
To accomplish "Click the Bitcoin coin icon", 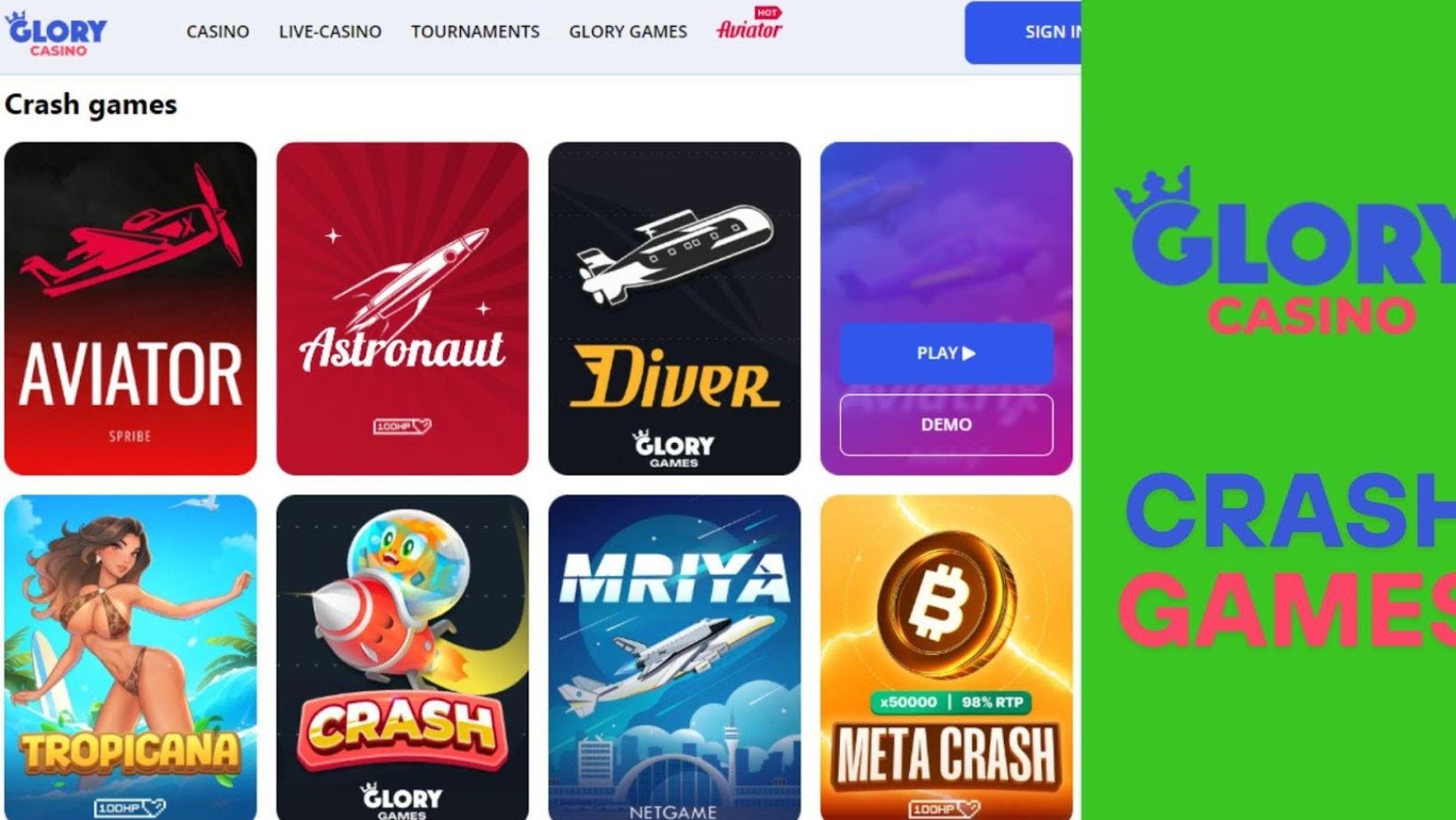I will point(945,603).
